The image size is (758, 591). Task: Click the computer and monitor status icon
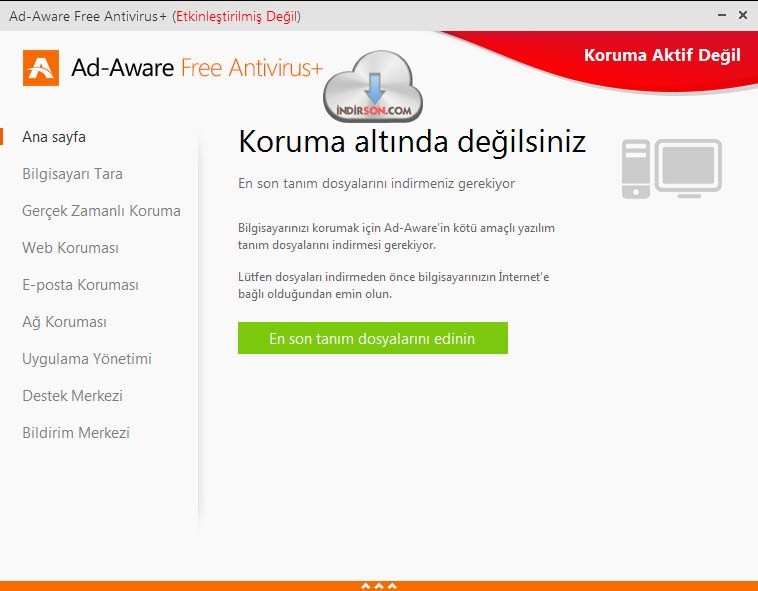(x=671, y=169)
